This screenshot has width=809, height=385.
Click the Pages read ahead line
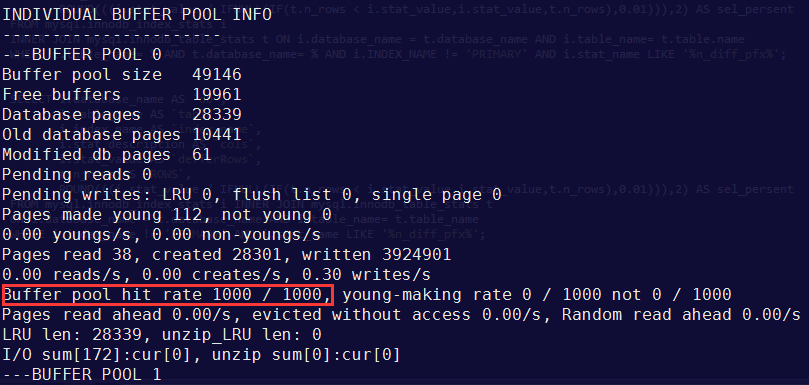[401, 315]
